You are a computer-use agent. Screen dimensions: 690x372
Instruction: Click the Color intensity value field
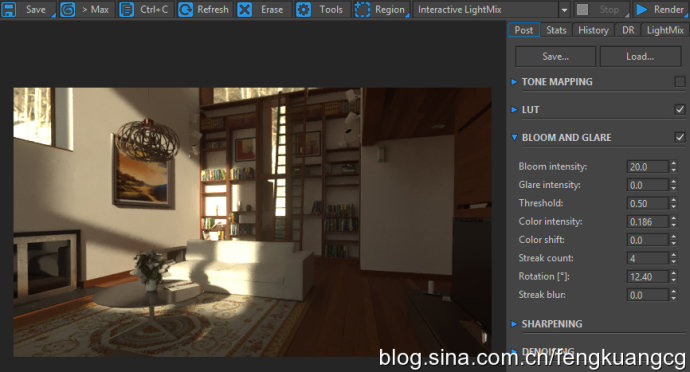click(x=647, y=222)
